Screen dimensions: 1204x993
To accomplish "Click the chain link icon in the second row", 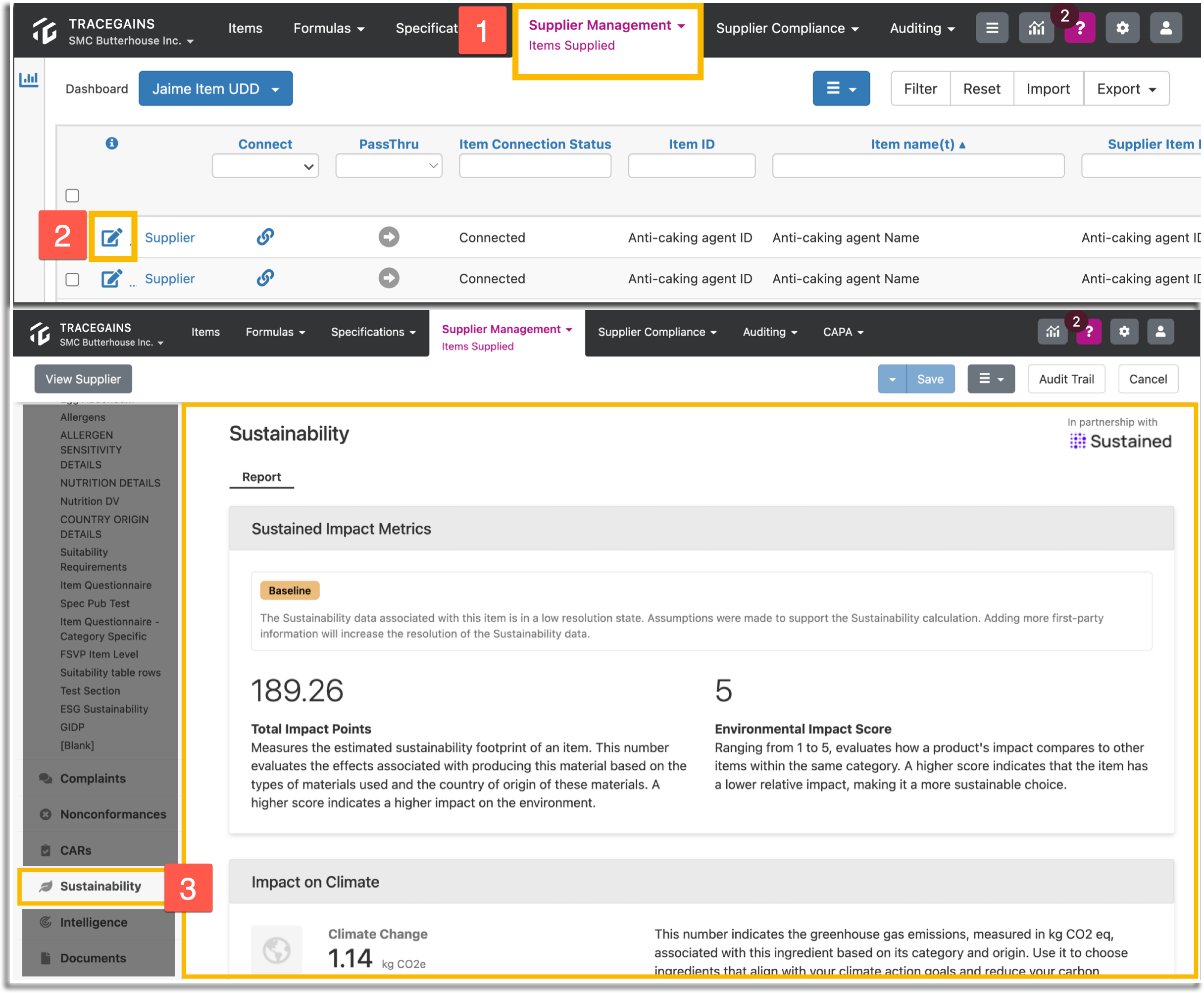I will tap(265, 278).
